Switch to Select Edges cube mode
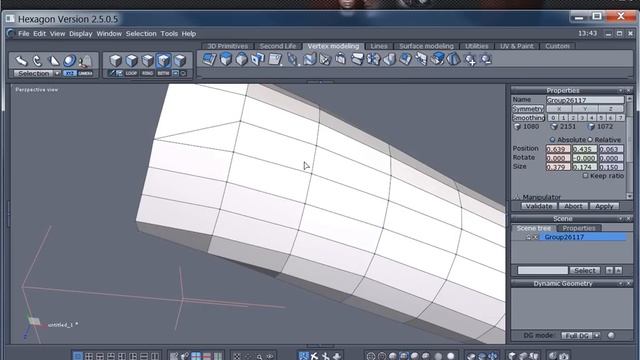This screenshot has height=360, width=640. (x=147, y=61)
